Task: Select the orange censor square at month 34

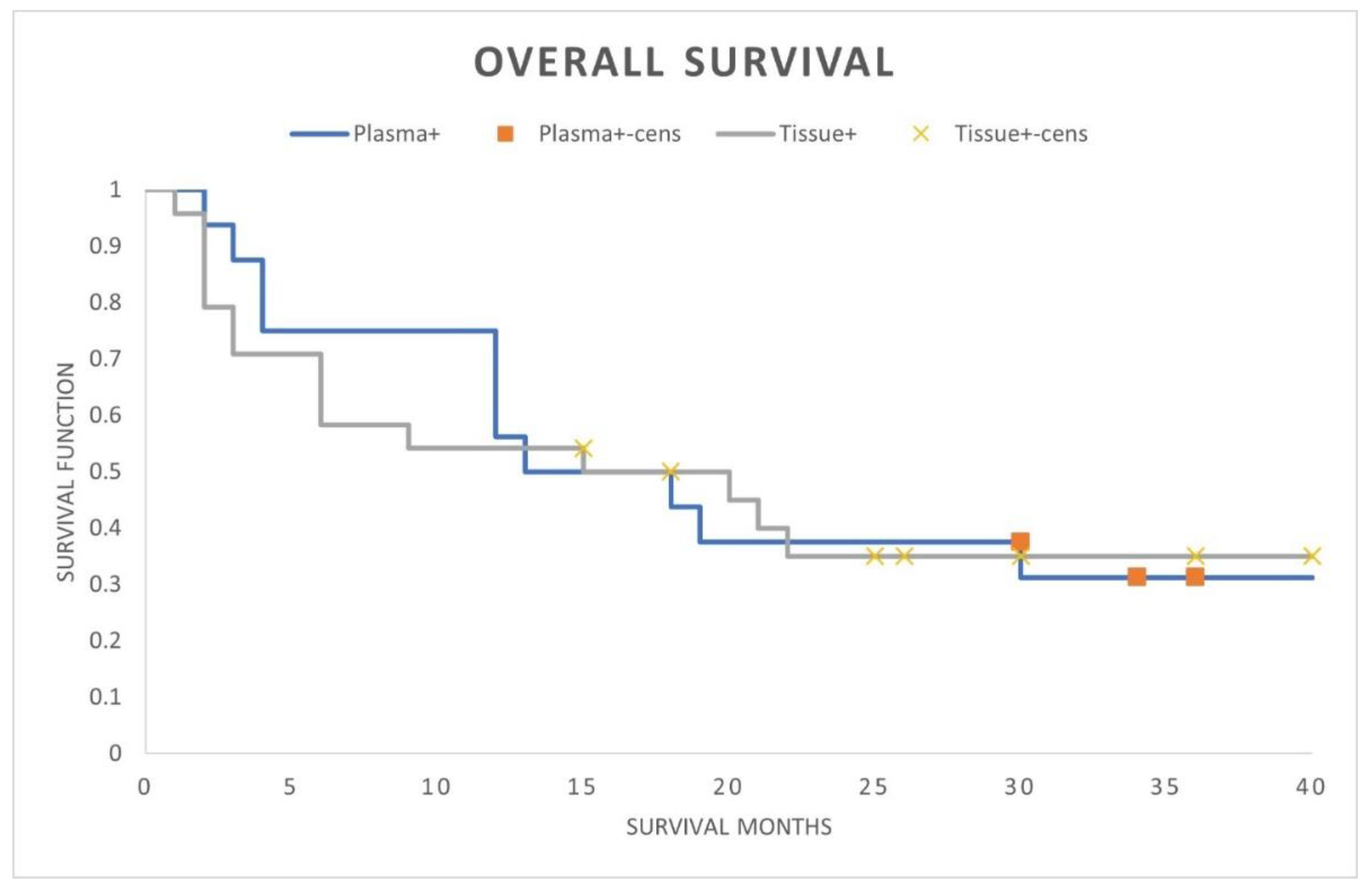Action: click(x=1136, y=577)
